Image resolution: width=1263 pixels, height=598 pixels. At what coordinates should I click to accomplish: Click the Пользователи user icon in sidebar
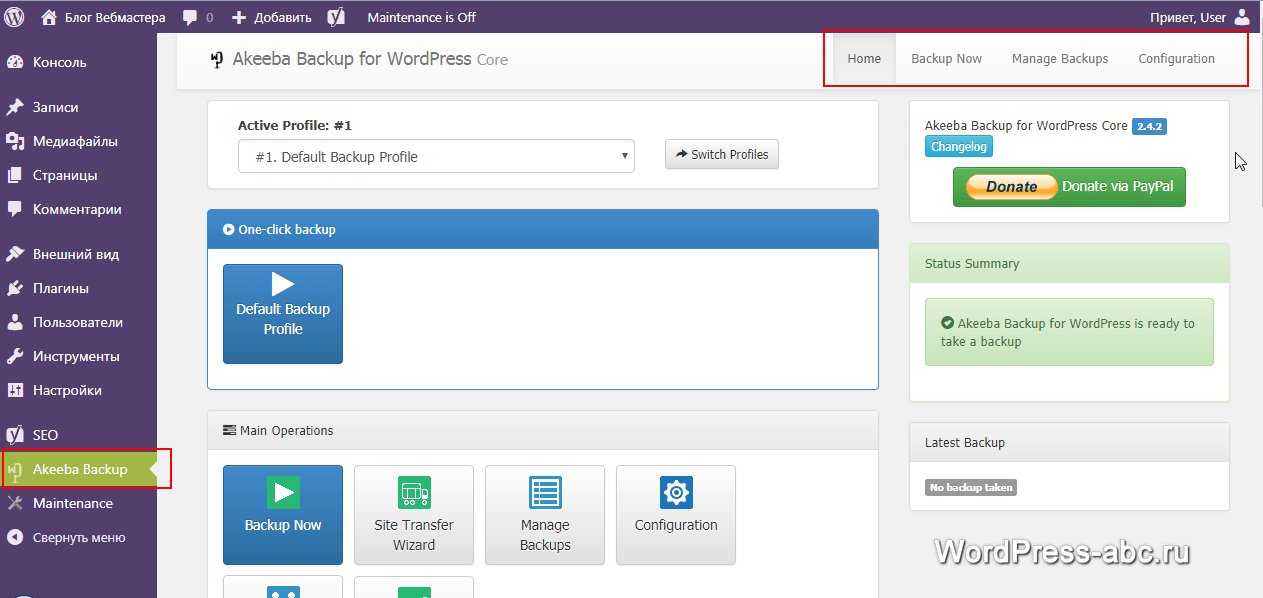click(15, 322)
